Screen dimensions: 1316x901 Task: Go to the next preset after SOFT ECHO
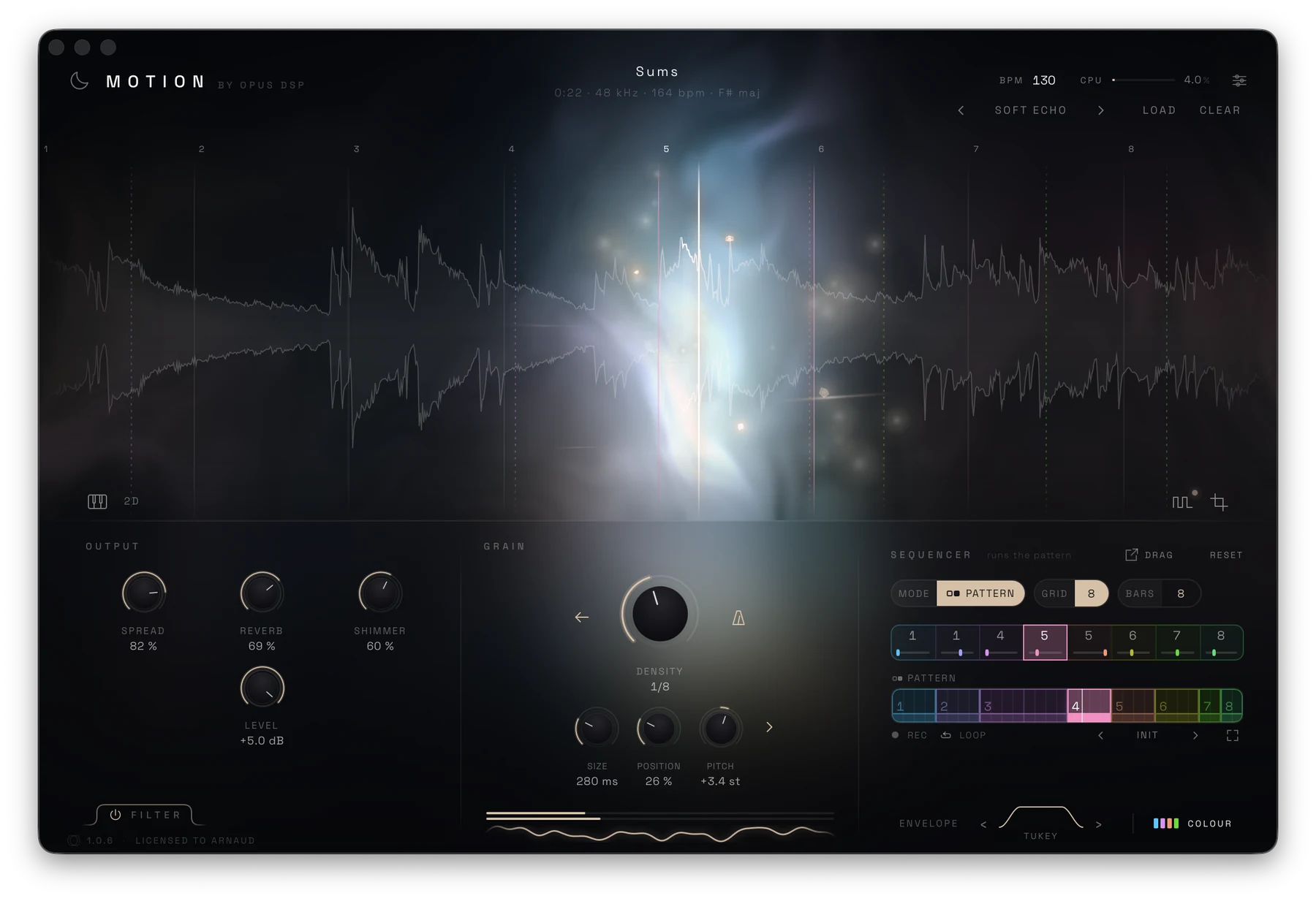[1101, 110]
